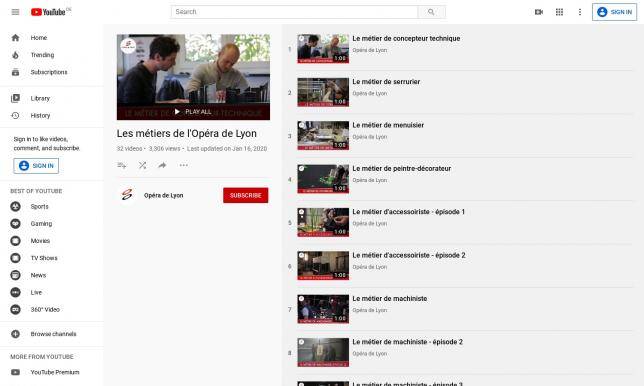This screenshot has height=386, width=644.
Task: Open Browse channels
Action: point(53,334)
